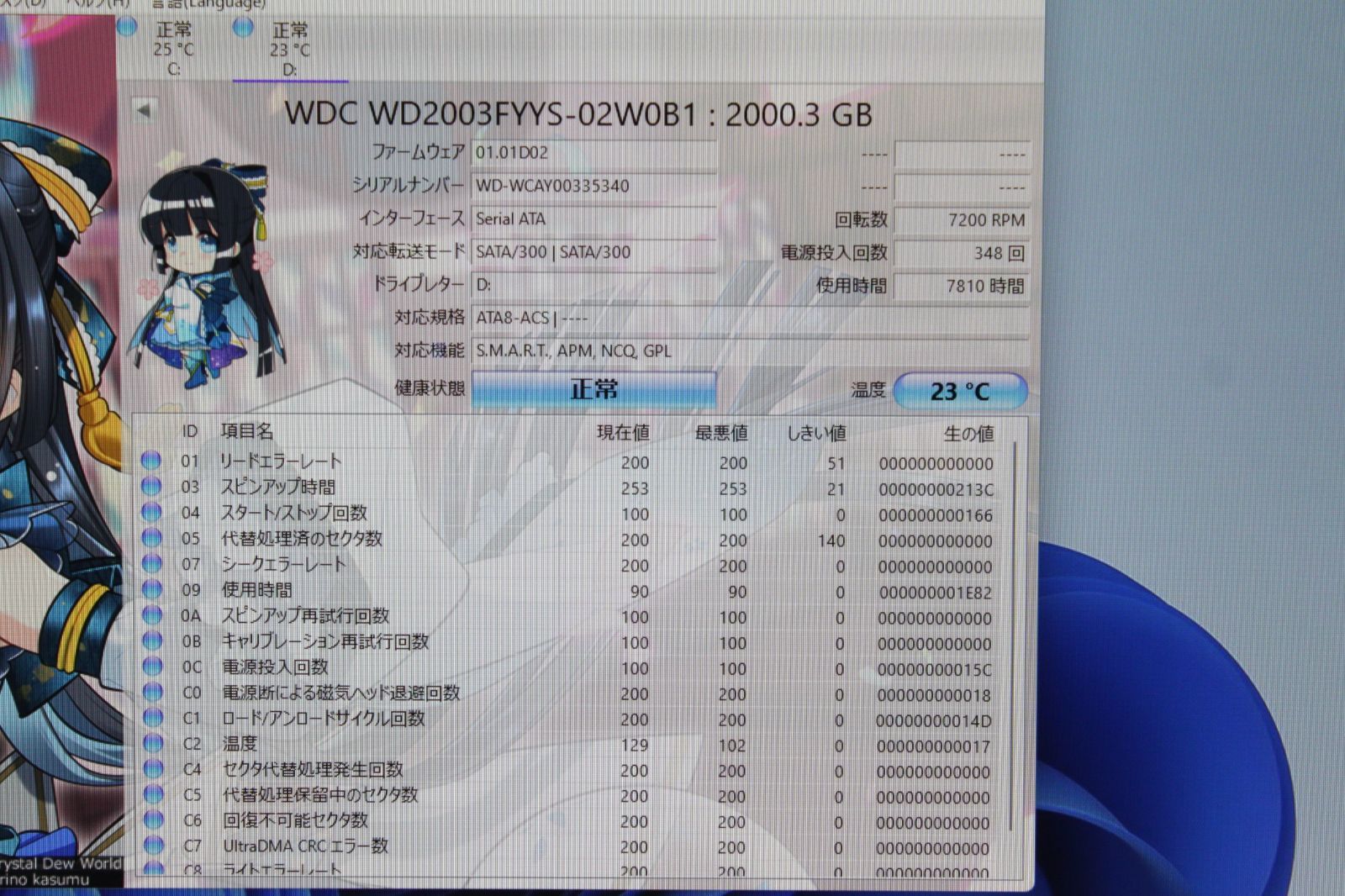
Task: Click the chibi character image
Action: (208, 273)
